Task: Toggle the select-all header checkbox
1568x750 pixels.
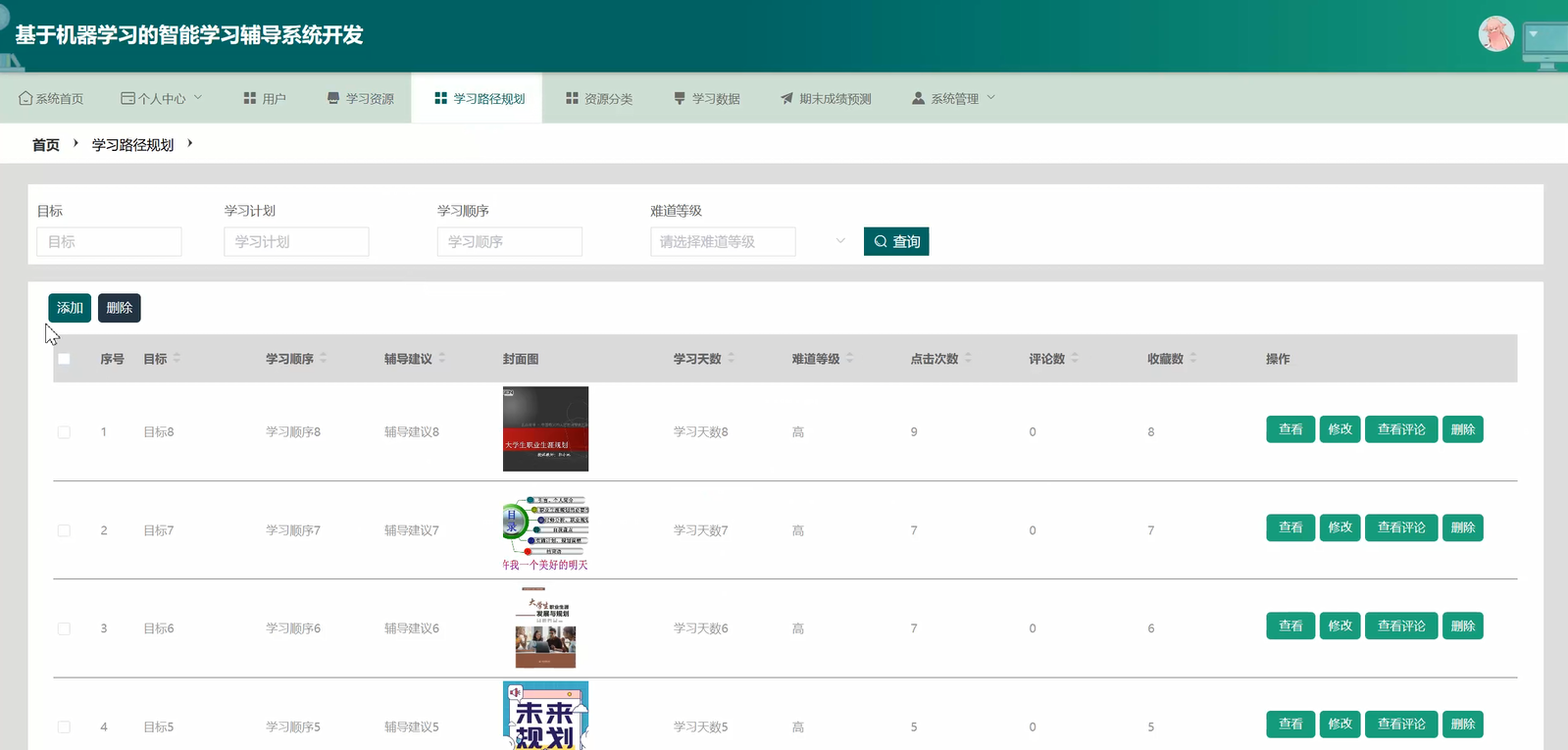Action: (x=64, y=359)
